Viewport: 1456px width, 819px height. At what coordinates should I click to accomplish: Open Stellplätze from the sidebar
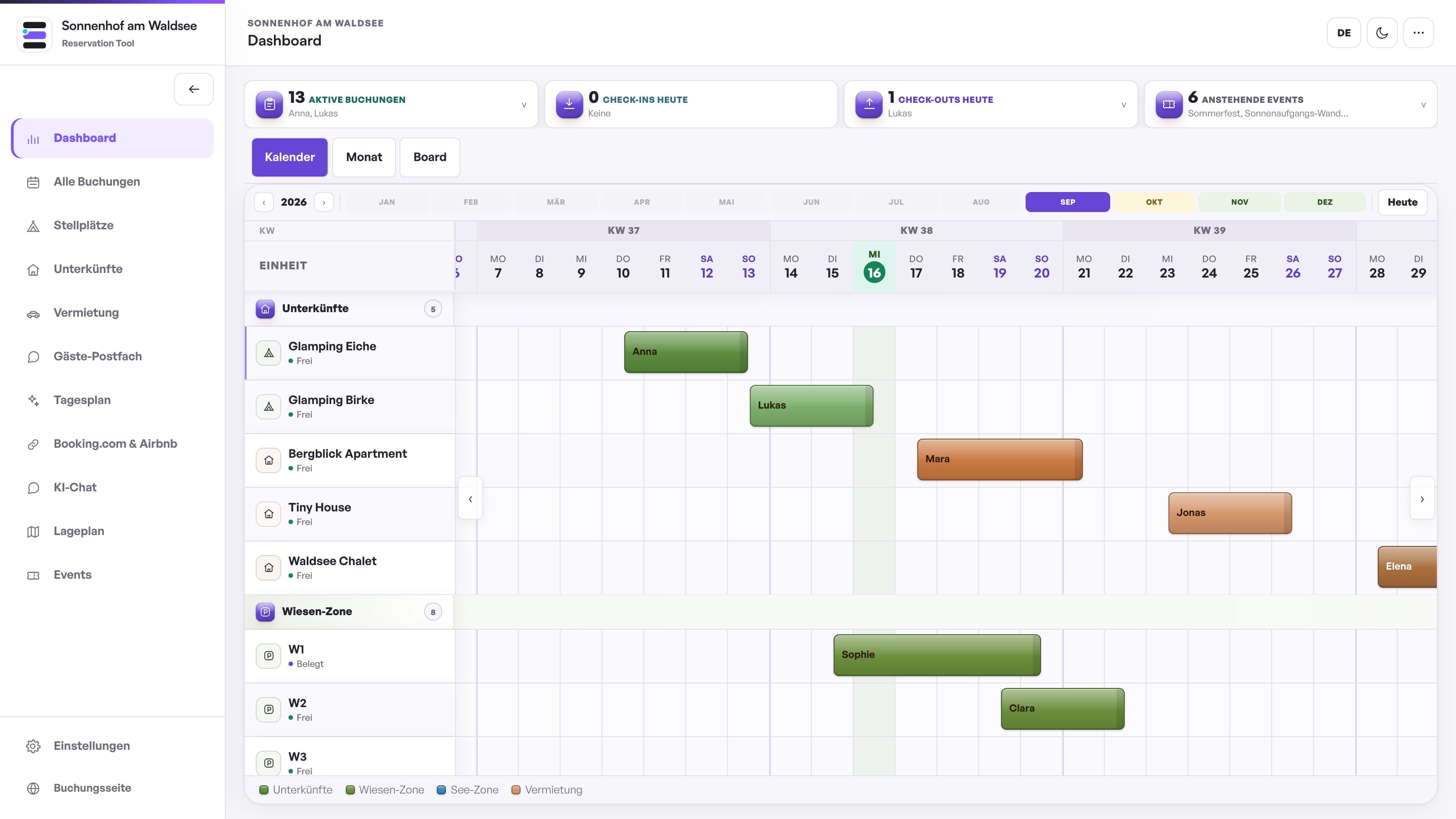(112, 225)
